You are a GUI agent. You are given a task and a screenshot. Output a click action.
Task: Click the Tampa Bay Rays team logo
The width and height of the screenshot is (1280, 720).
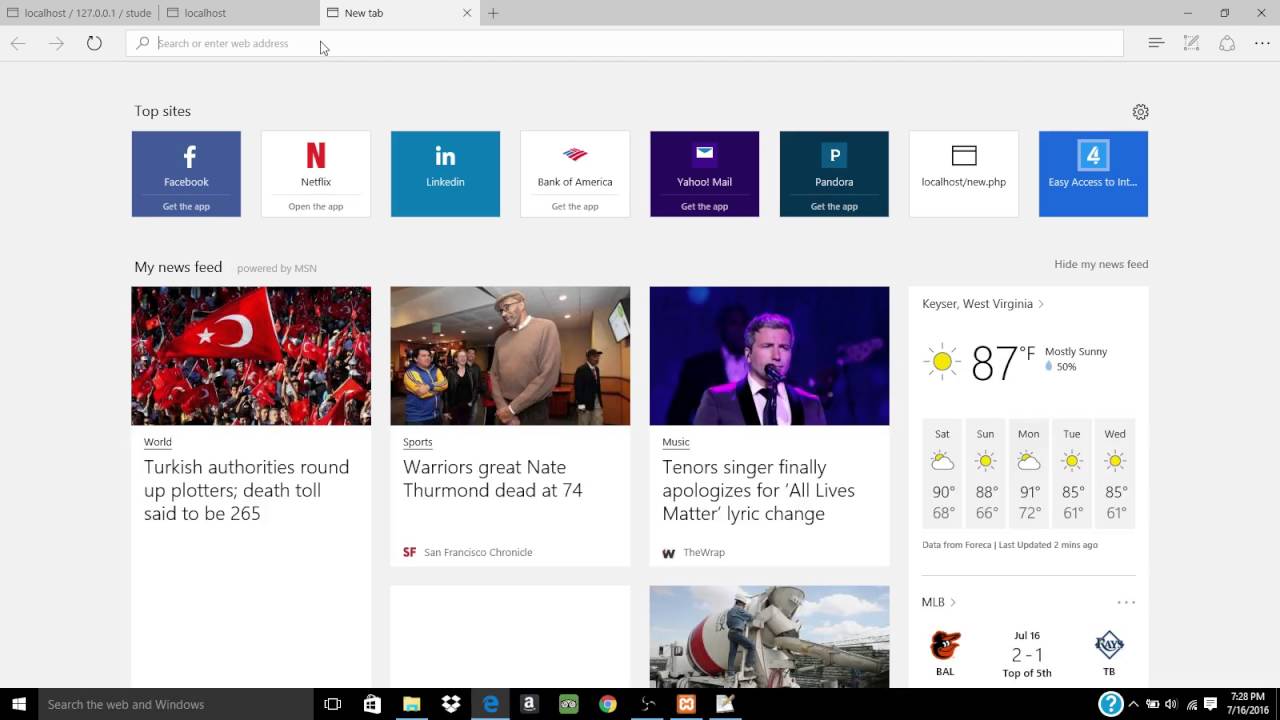point(1109,645)
